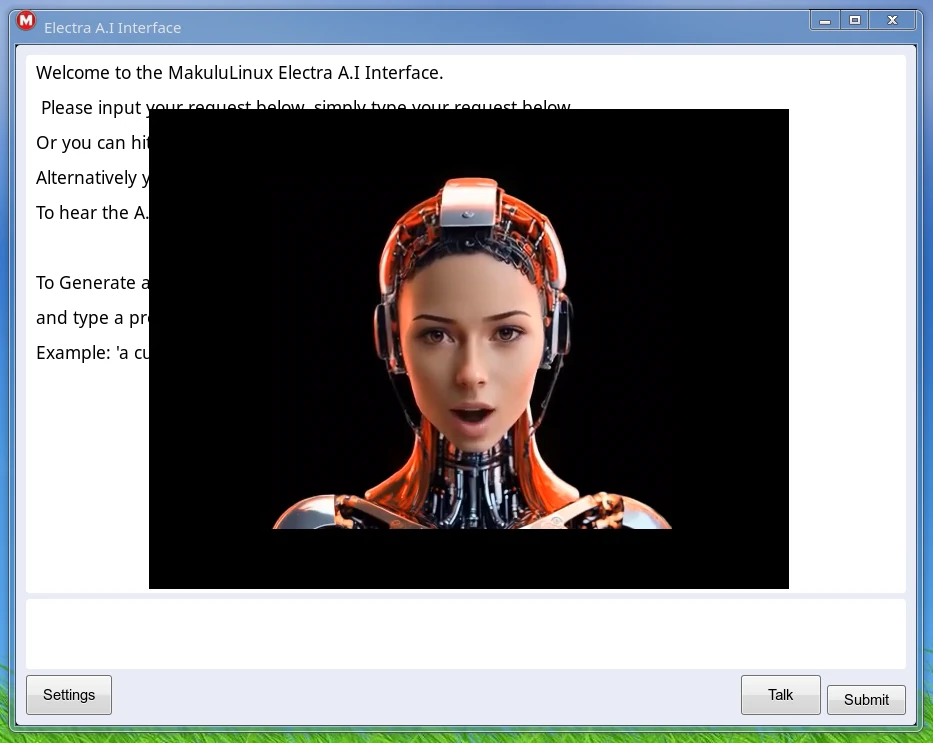Open the Settings button
Viewport: 933px width, 743px height.
(69, 695)
